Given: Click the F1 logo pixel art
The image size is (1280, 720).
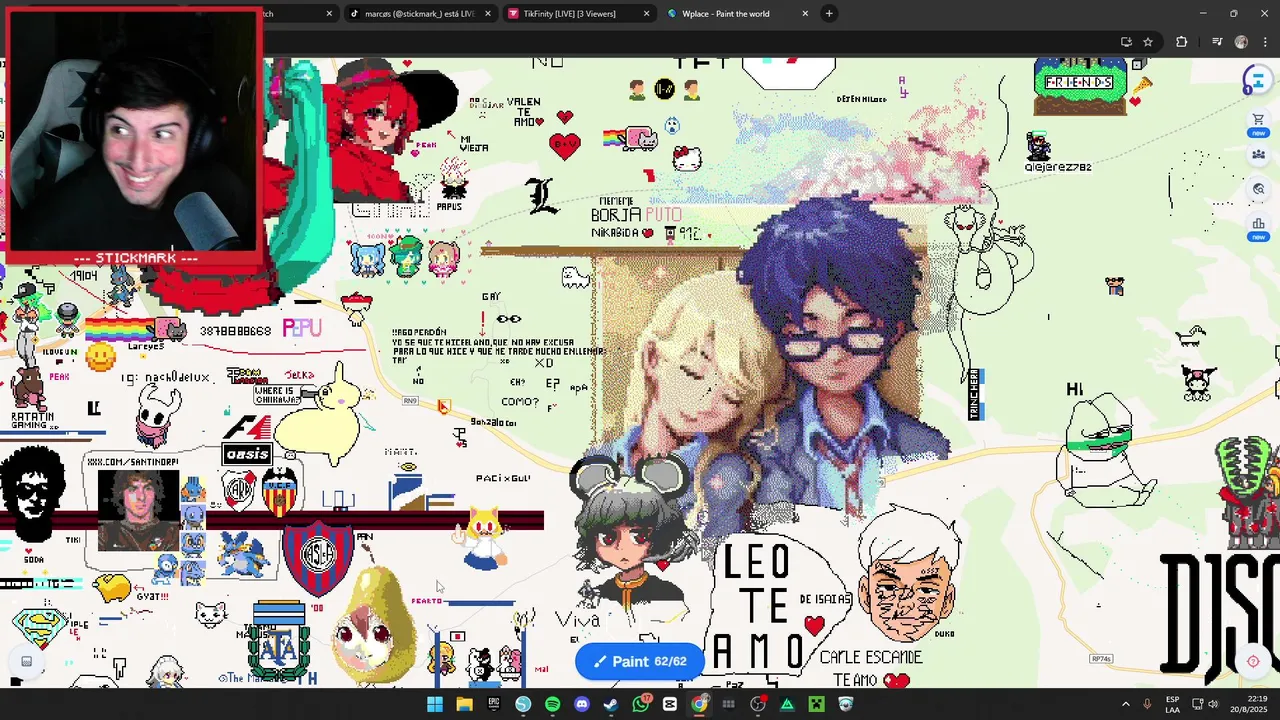Looking at the screenshot, I should click(246, 429).
